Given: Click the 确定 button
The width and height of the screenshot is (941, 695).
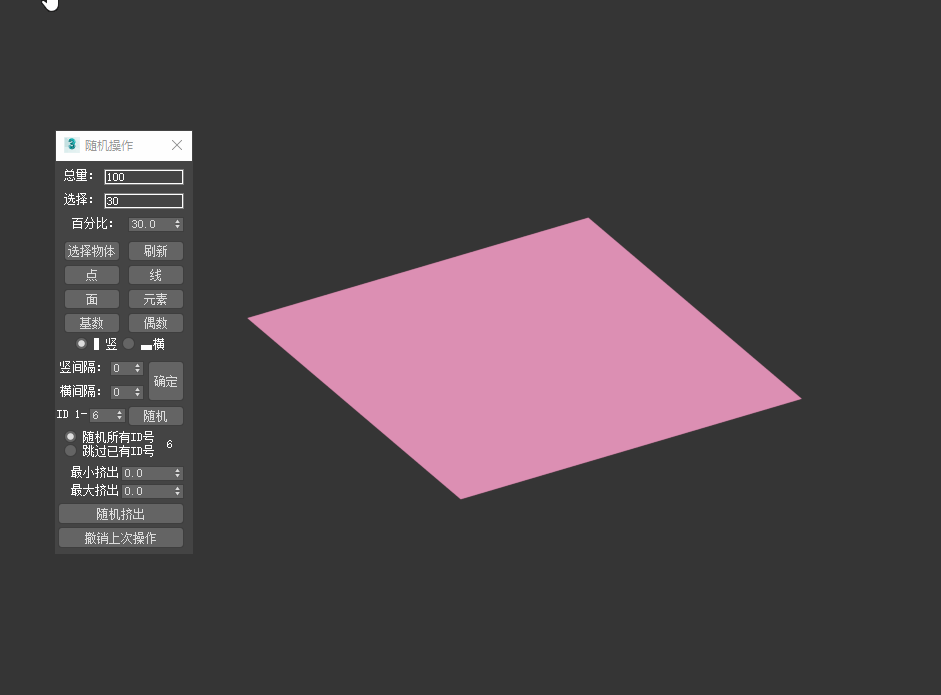Looking at the screenshot, I should [166, 381].
